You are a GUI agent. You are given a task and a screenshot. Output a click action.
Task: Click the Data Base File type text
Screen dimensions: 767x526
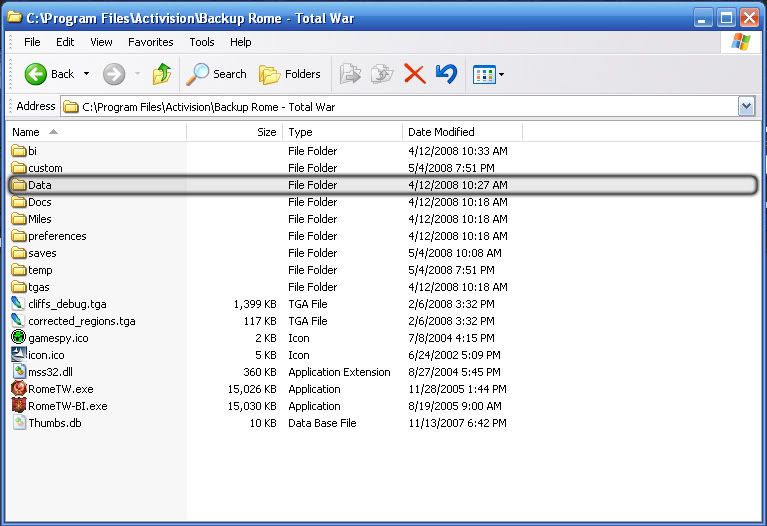[322, 423]
